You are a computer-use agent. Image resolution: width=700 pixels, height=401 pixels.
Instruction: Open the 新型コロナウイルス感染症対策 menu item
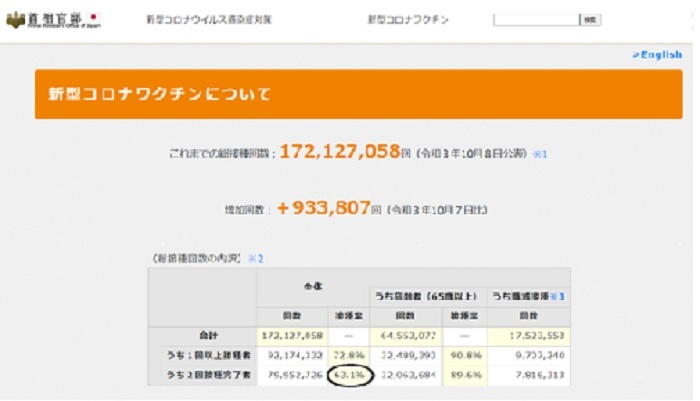click(208, 20)
